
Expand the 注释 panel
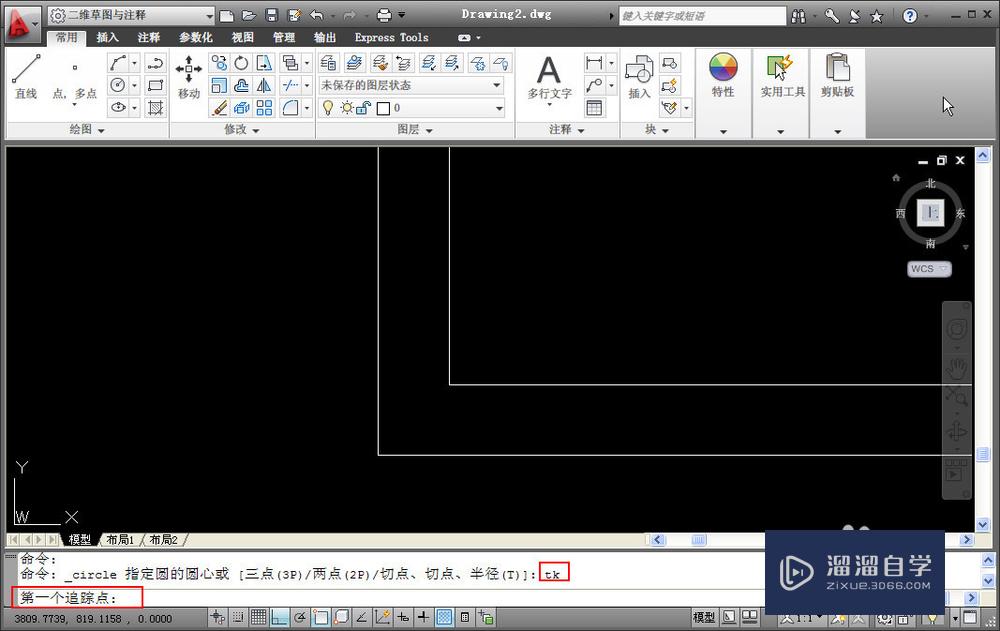567,130
